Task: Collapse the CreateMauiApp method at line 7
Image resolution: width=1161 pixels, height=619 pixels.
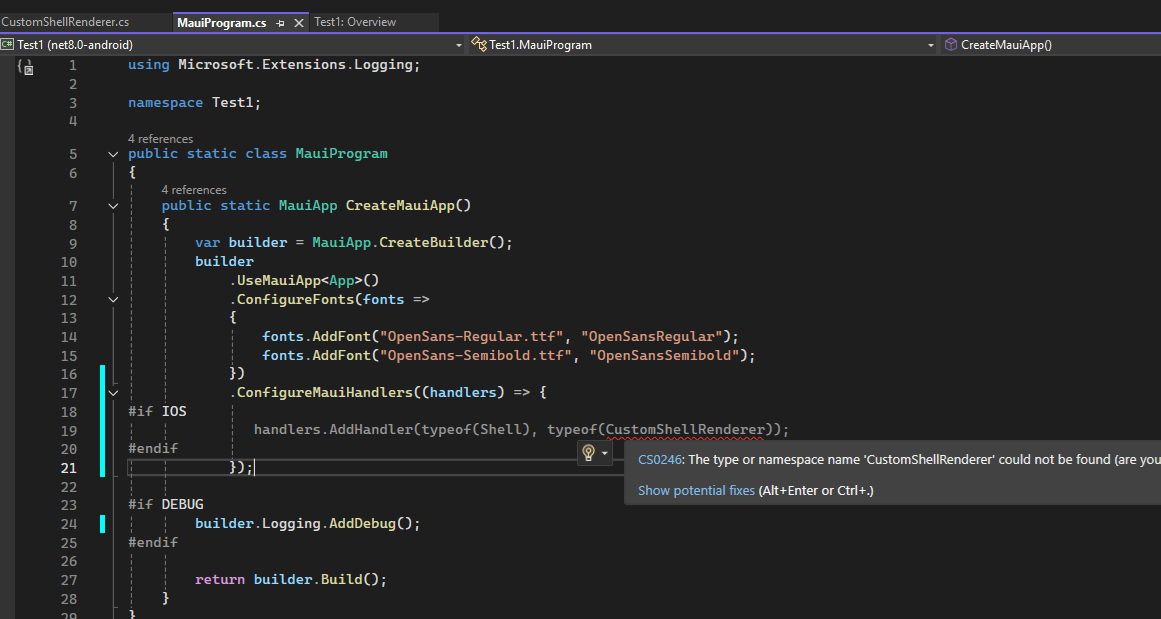Action: 113,206
